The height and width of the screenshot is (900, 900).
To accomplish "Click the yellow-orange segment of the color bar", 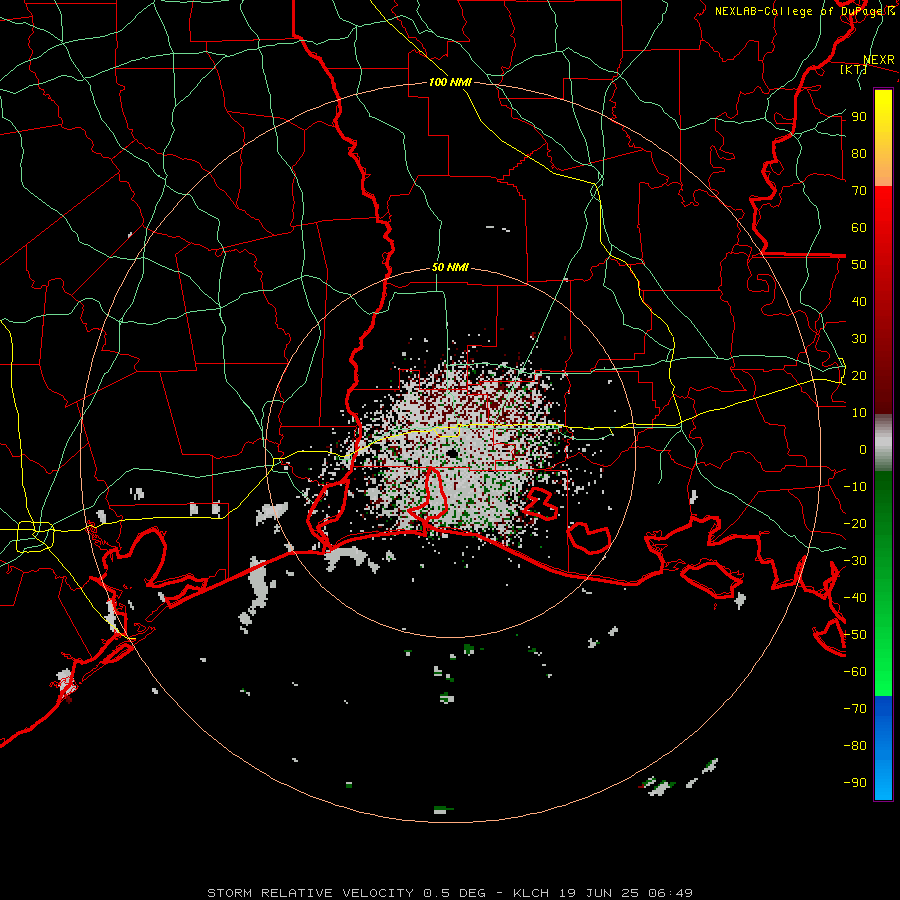I will click(883, 138).
